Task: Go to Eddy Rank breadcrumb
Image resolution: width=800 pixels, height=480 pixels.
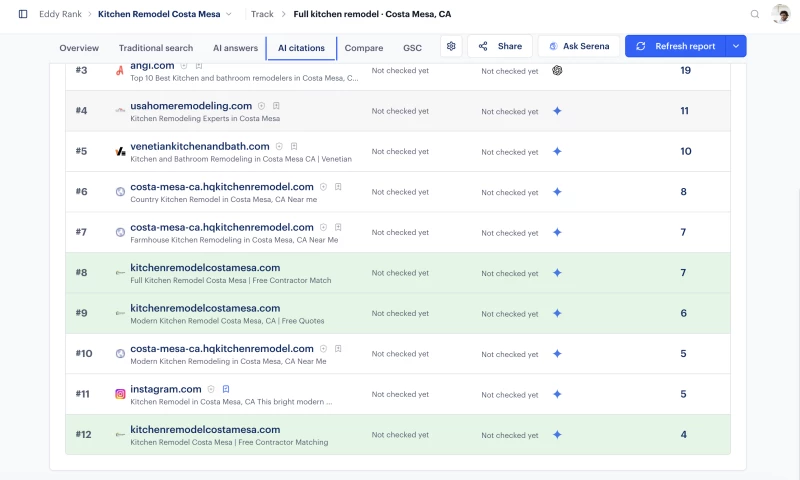Action: click(x=60, y=14)
